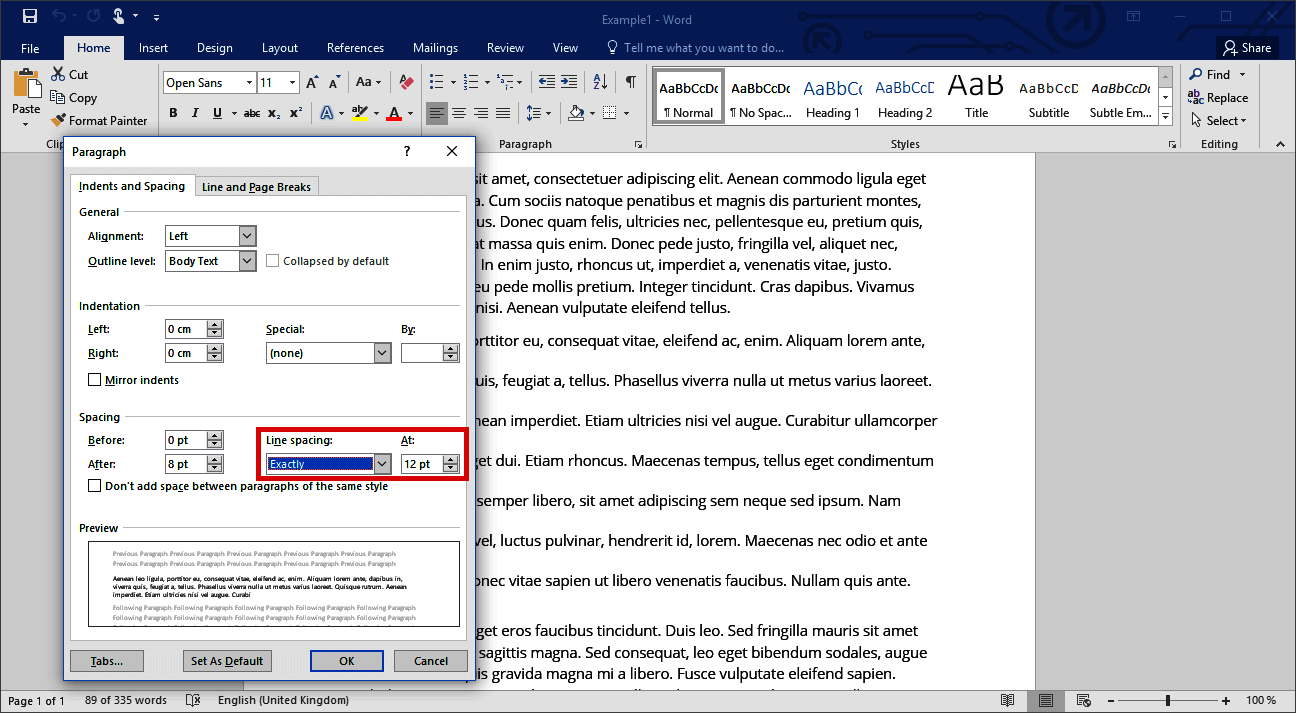The width and height of the screenshot is (1296, 713).
Task: Open the Line spacing dropdown showing Exactly
Action: (382, 463)
